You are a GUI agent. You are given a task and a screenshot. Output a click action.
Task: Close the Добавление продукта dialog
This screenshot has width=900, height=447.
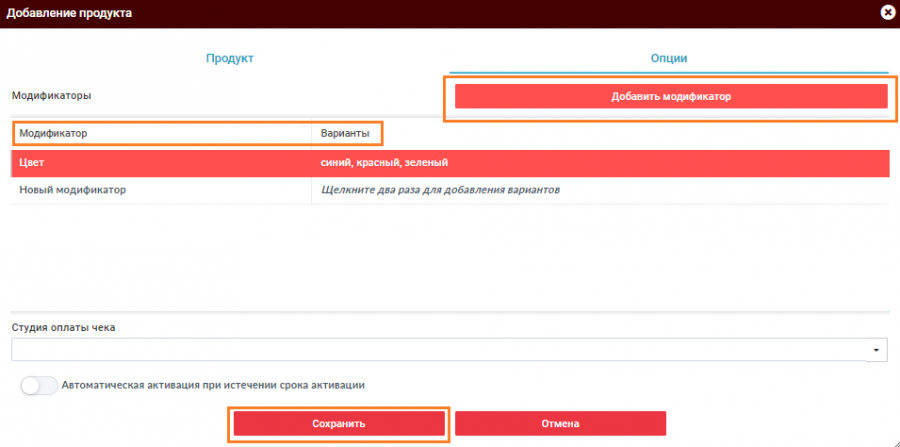click(x=887, y=13)
